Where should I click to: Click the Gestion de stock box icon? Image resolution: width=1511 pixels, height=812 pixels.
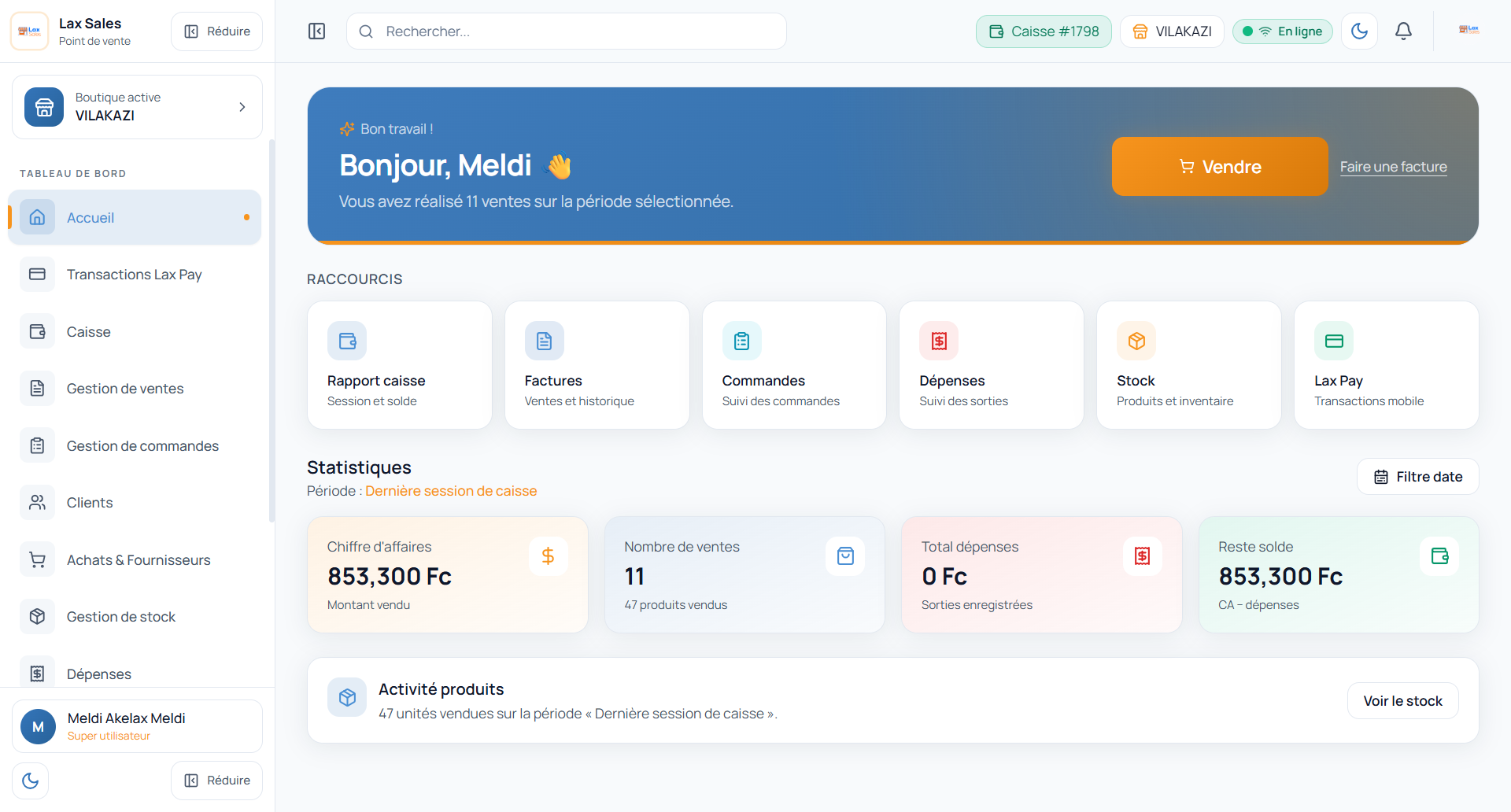tap(37, 617)
